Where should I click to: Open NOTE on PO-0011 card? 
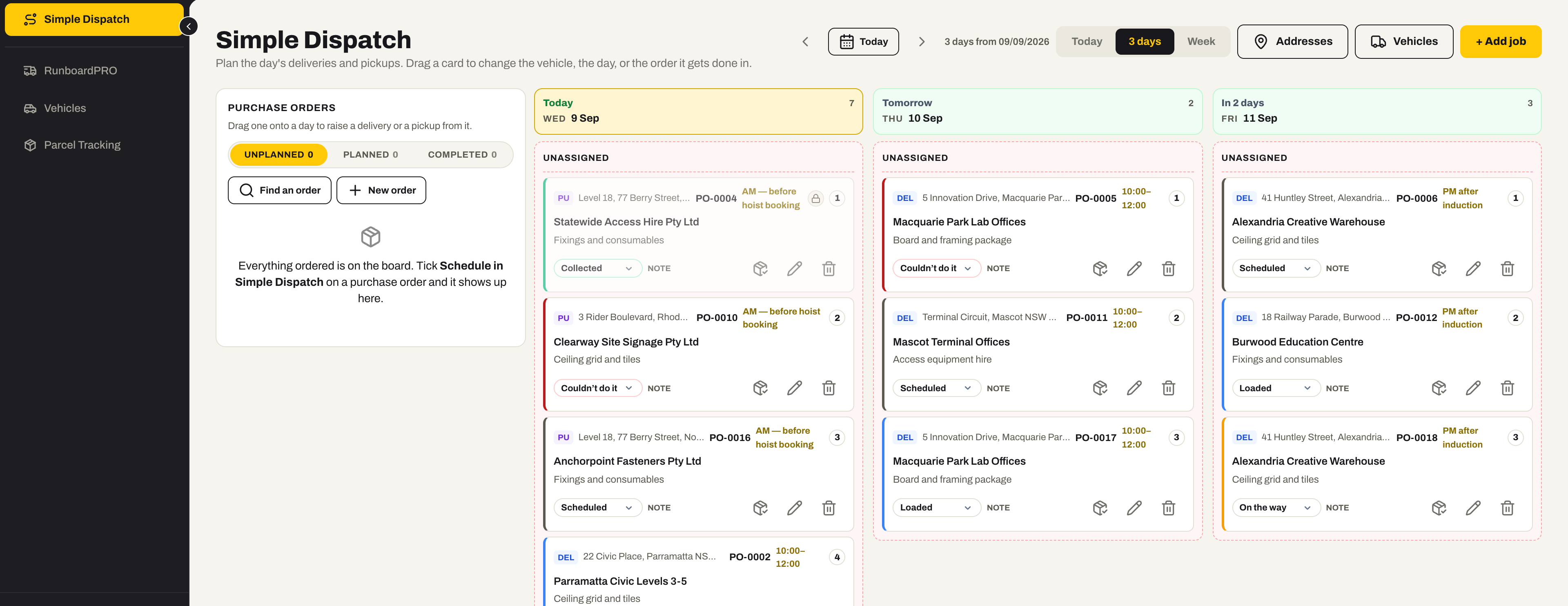[x=998, y=388]
